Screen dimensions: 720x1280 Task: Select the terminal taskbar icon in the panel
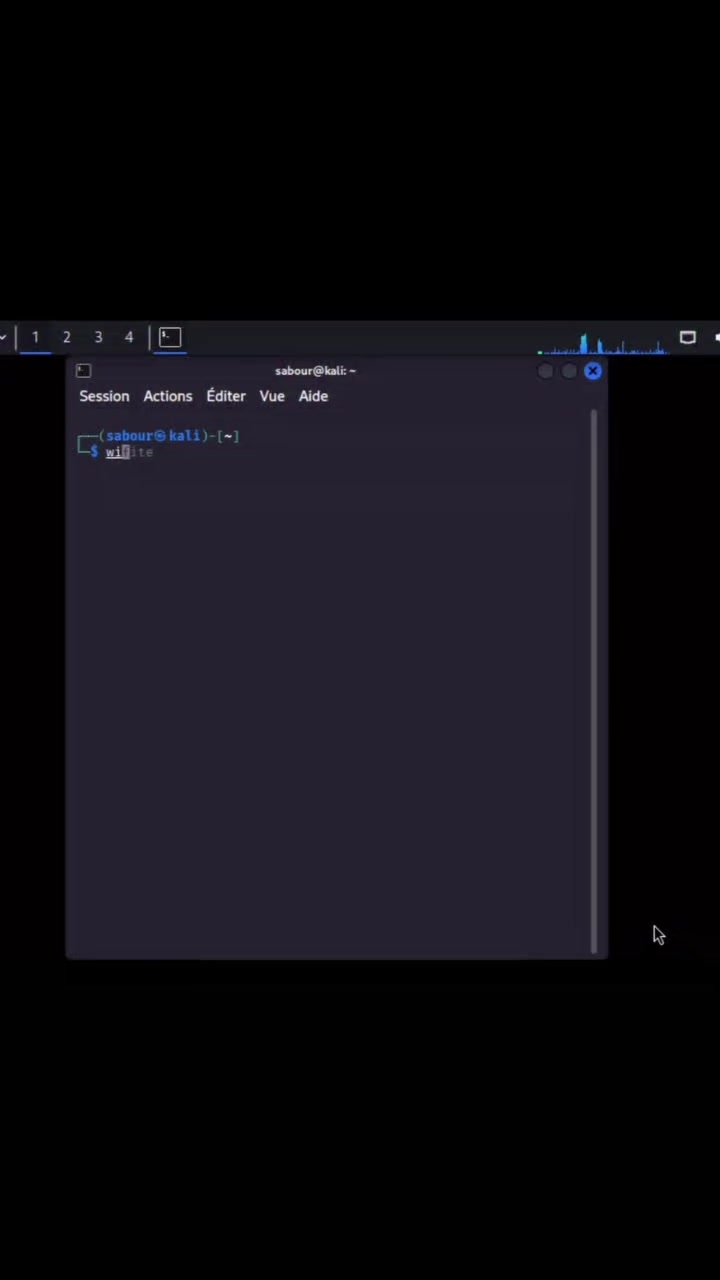coord(170,337)
